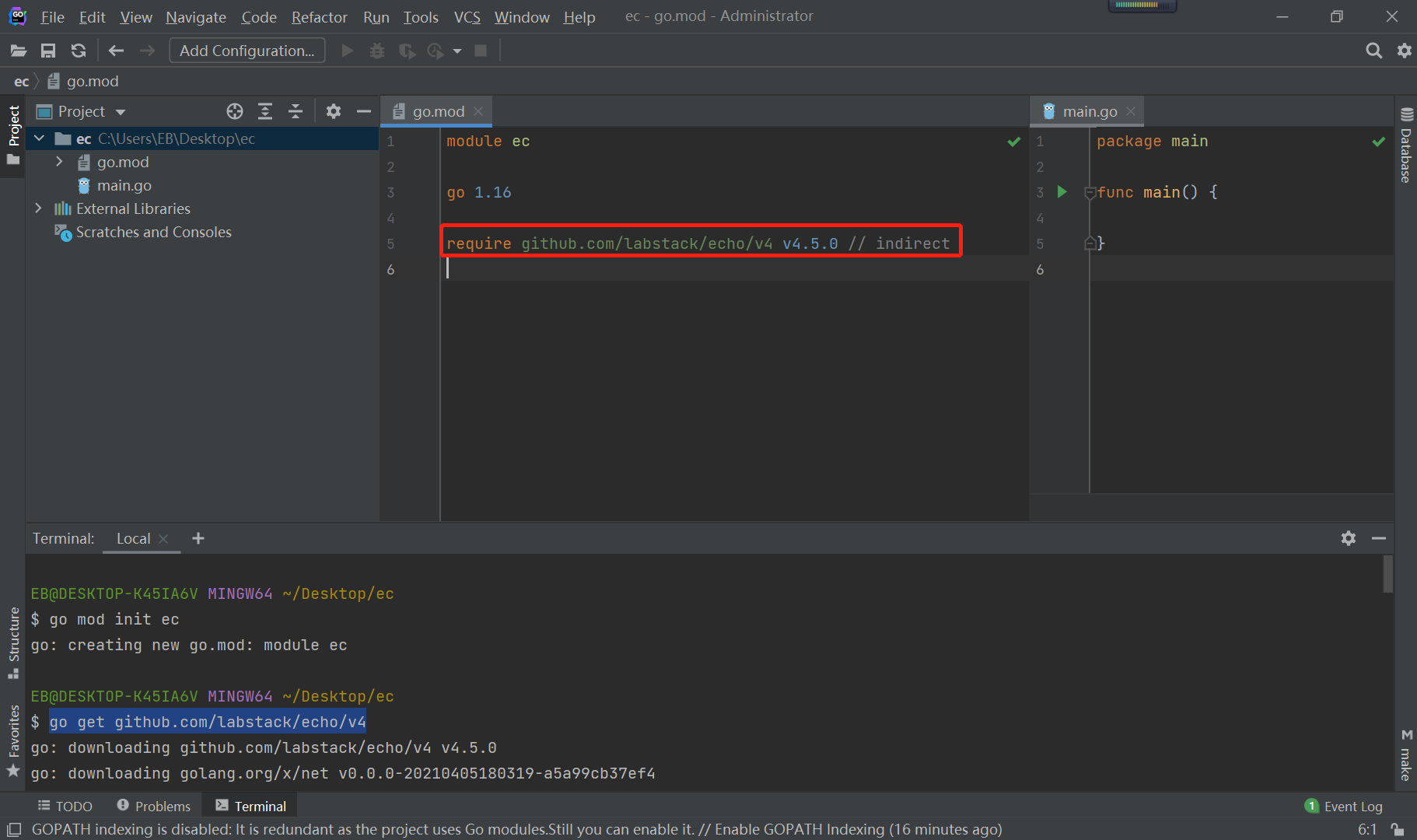The width and height of the screenshot is (1417, 840).
Task: Expand the go.mod tree node
Action: click(59, 162)
